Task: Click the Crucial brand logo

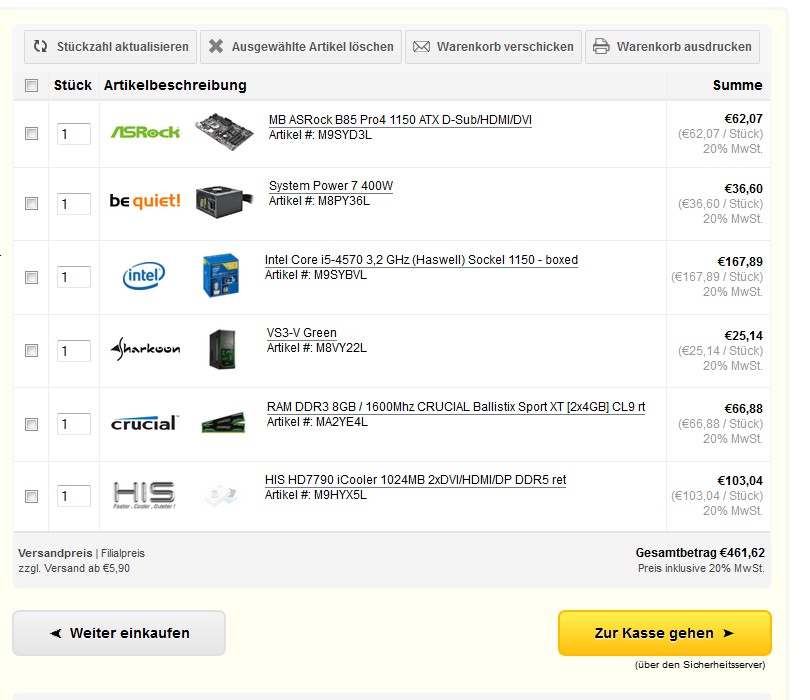Action: click(x=145, y=423)
